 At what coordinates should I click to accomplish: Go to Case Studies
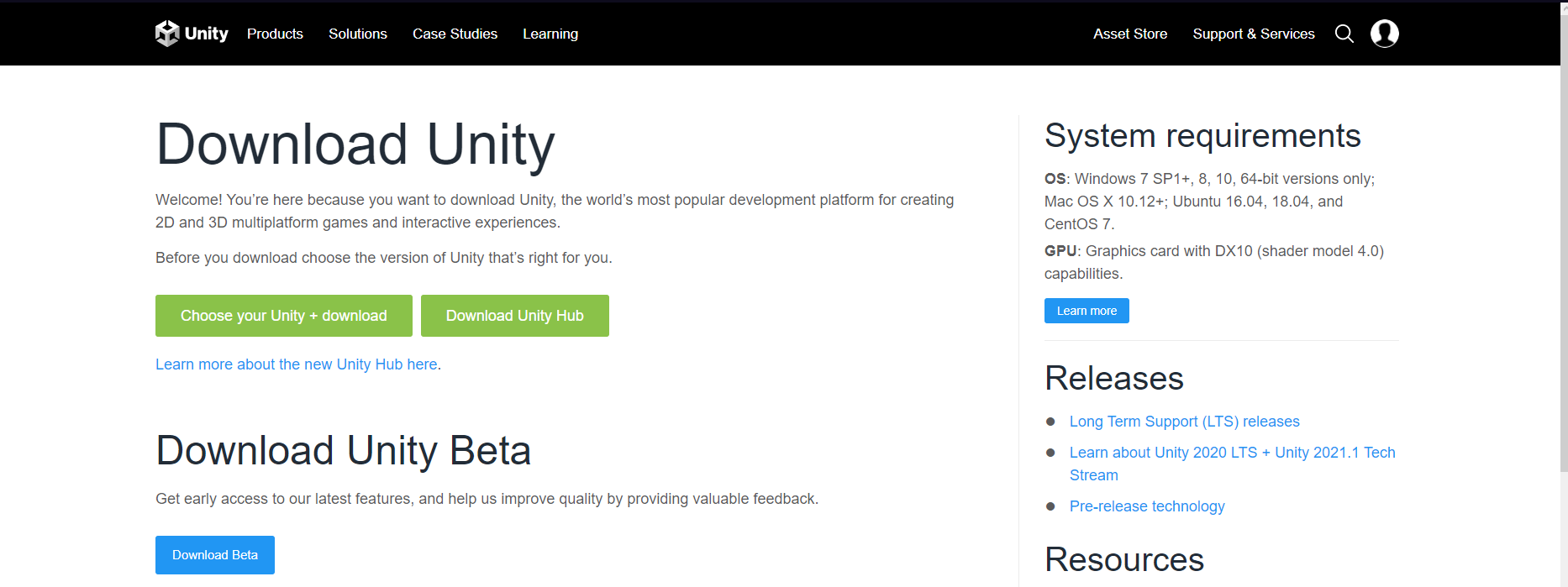pyautogui.click(x=455, y=34)
